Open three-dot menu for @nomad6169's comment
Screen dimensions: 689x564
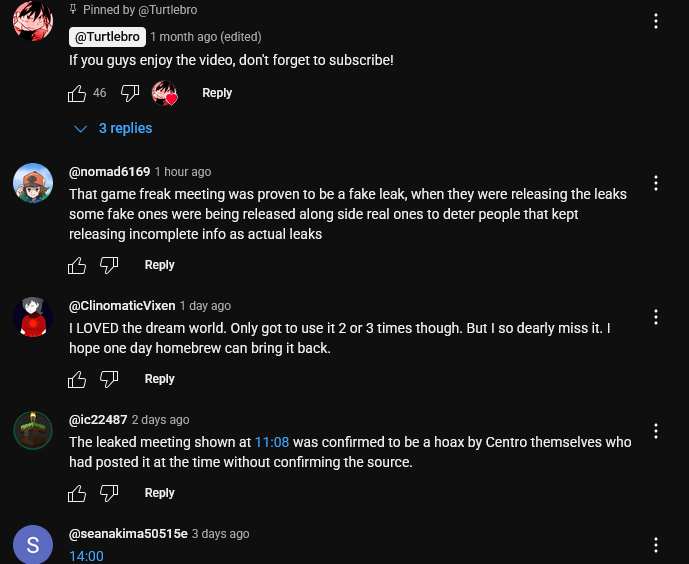(656, 183)
